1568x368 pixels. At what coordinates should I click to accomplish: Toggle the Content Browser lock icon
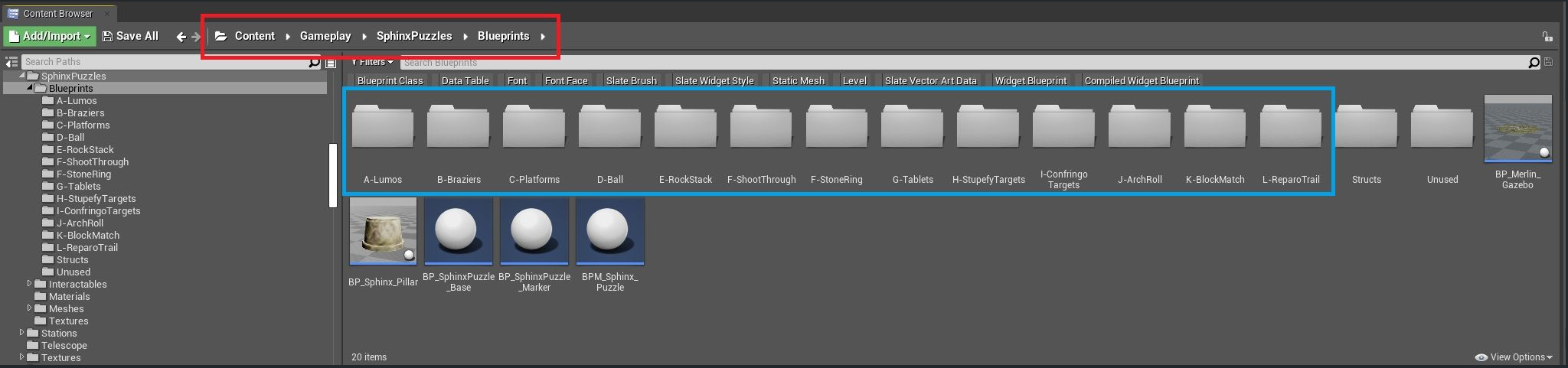[1547, 36]
